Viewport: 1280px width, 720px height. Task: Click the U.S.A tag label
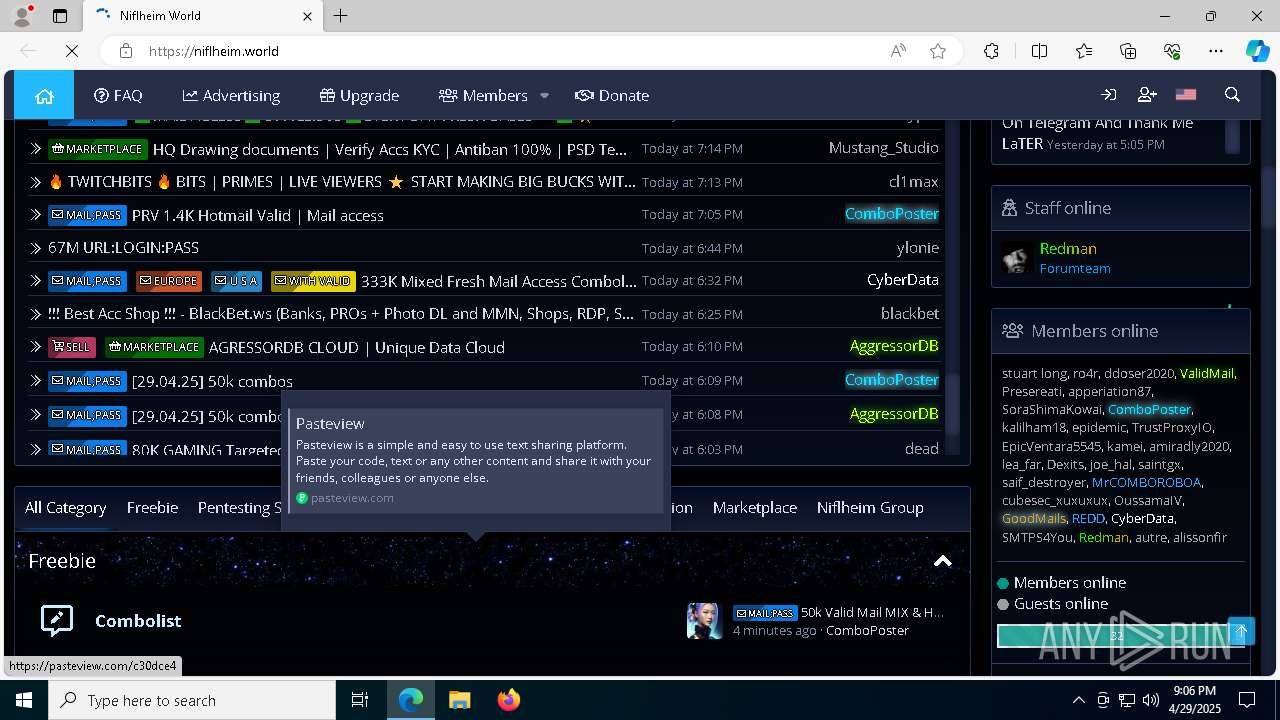(236, 281)
